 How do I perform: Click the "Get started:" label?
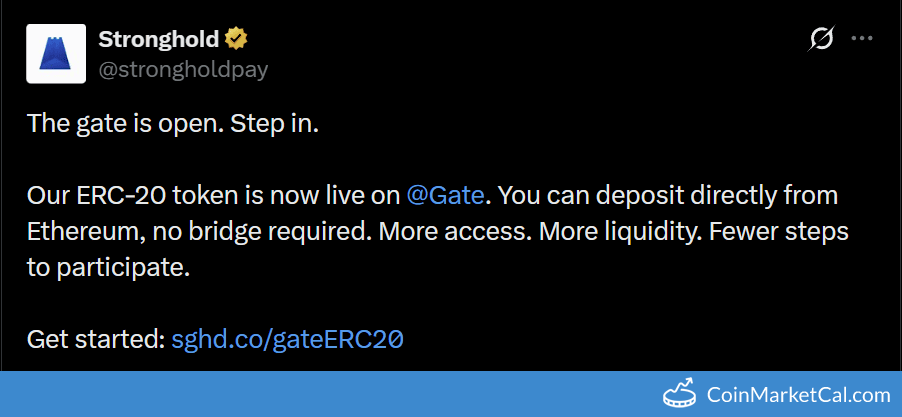point(96,339)
